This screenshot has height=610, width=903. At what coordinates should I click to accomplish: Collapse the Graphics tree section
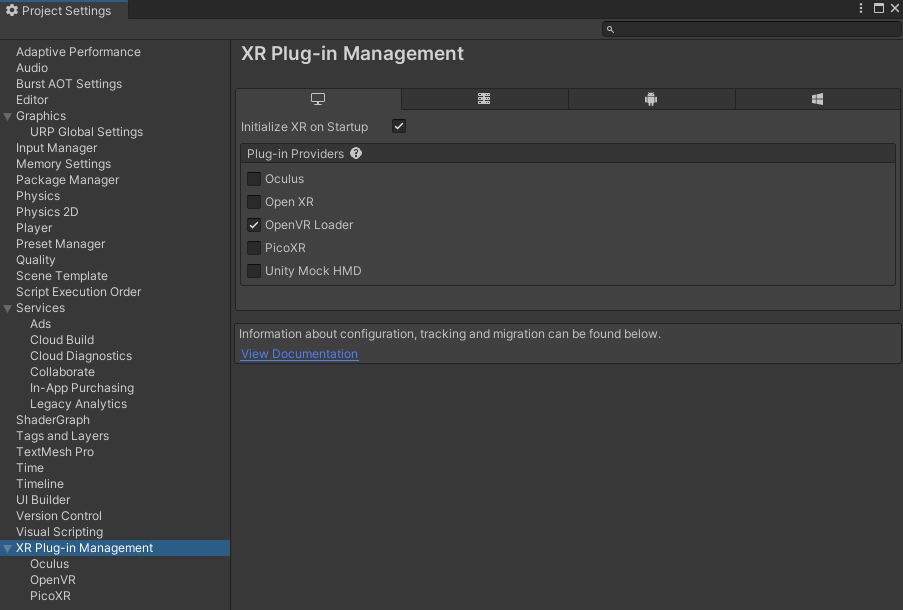click(x=8, y=117)
